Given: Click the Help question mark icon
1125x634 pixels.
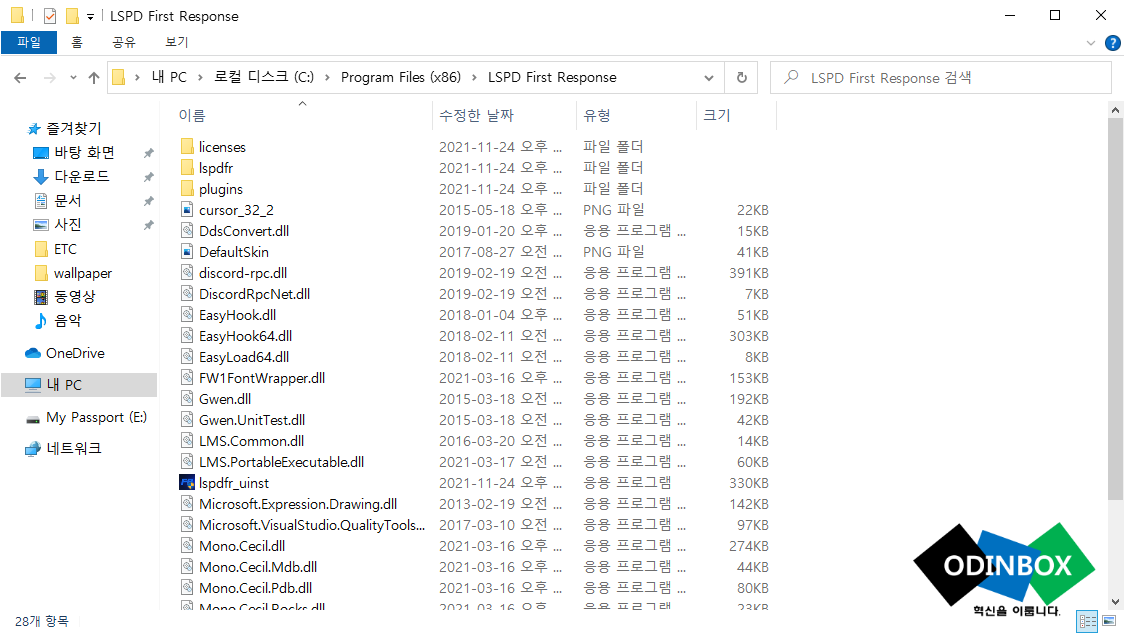Looking at the screenshot, I should [1112, 43].
